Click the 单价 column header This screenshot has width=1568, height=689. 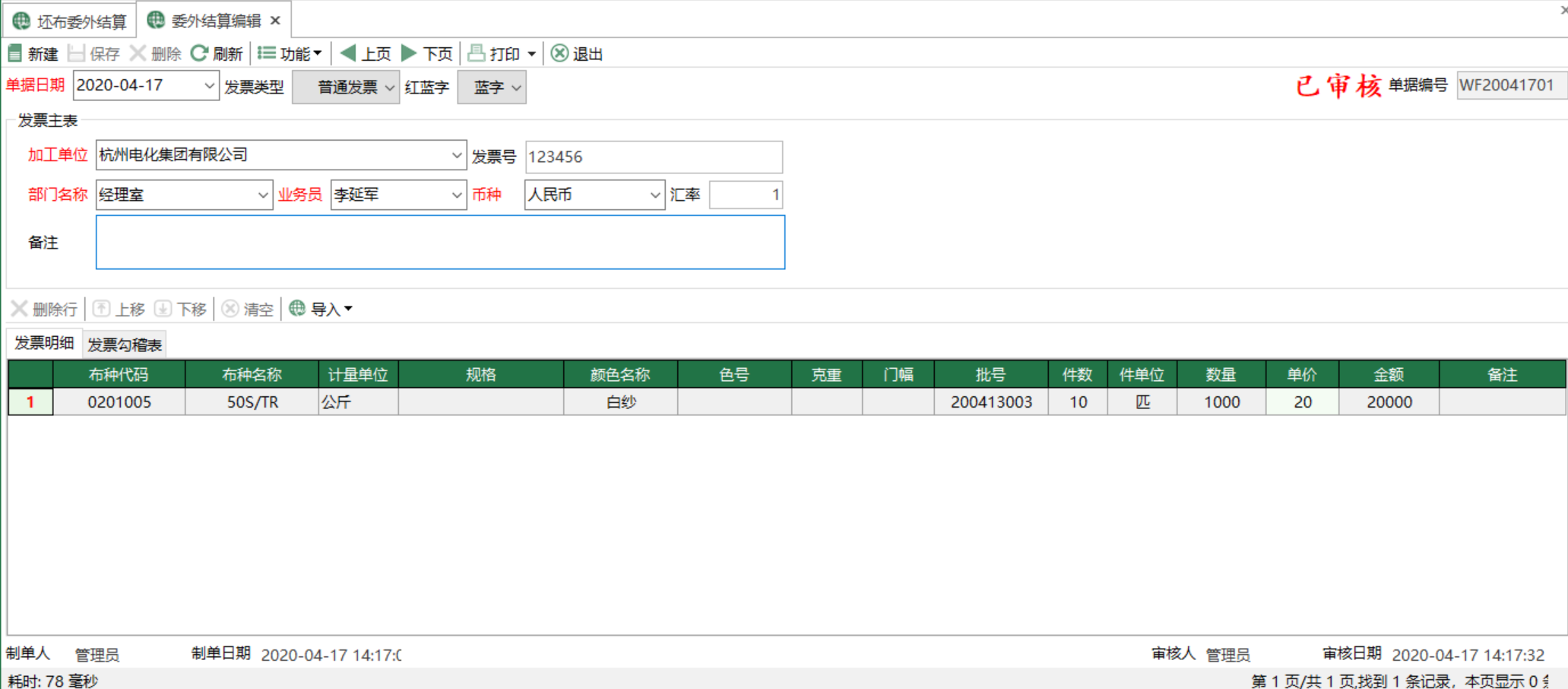1302,374
